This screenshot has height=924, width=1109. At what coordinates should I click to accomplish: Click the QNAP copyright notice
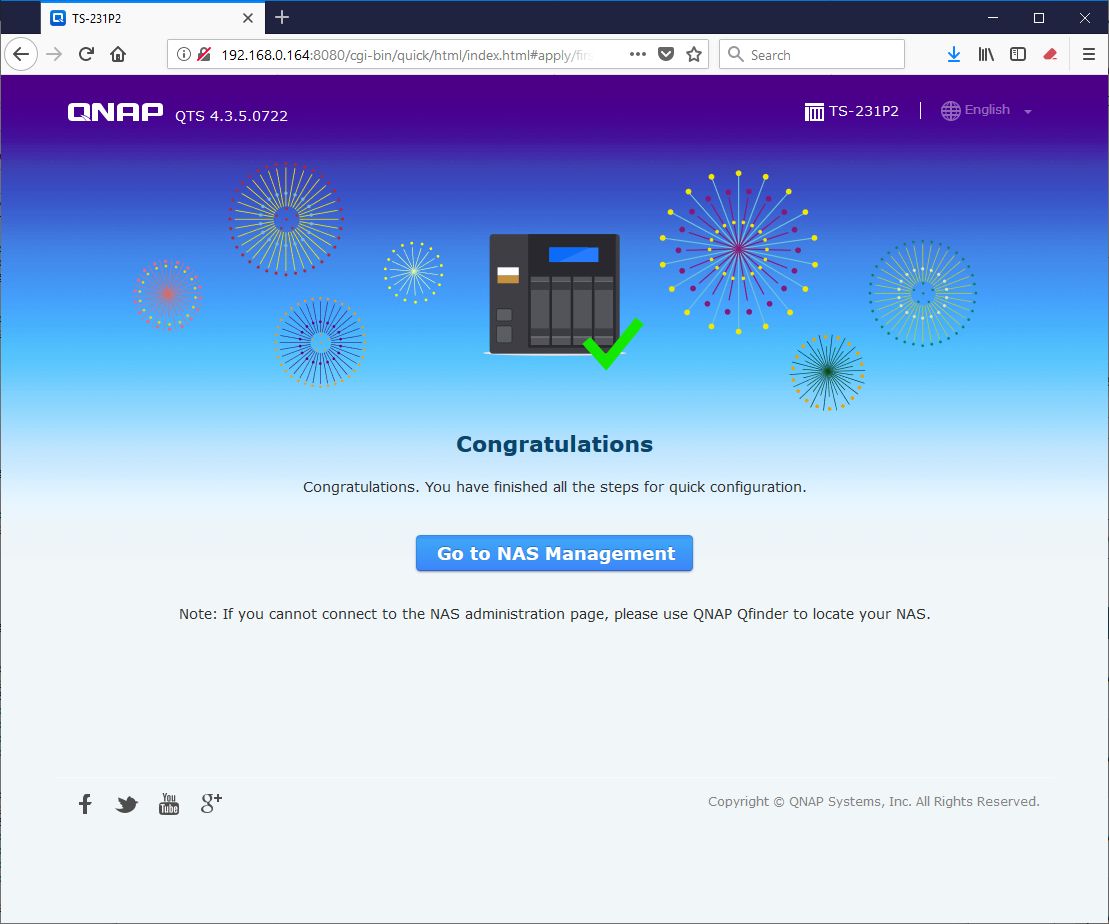coord(873,802)
